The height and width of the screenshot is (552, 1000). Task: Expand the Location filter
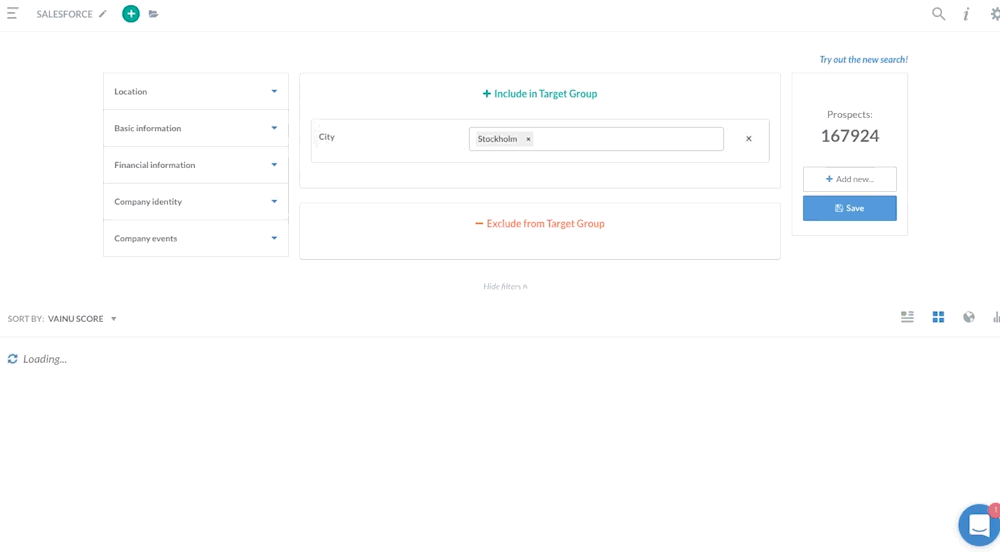[195, 91]
